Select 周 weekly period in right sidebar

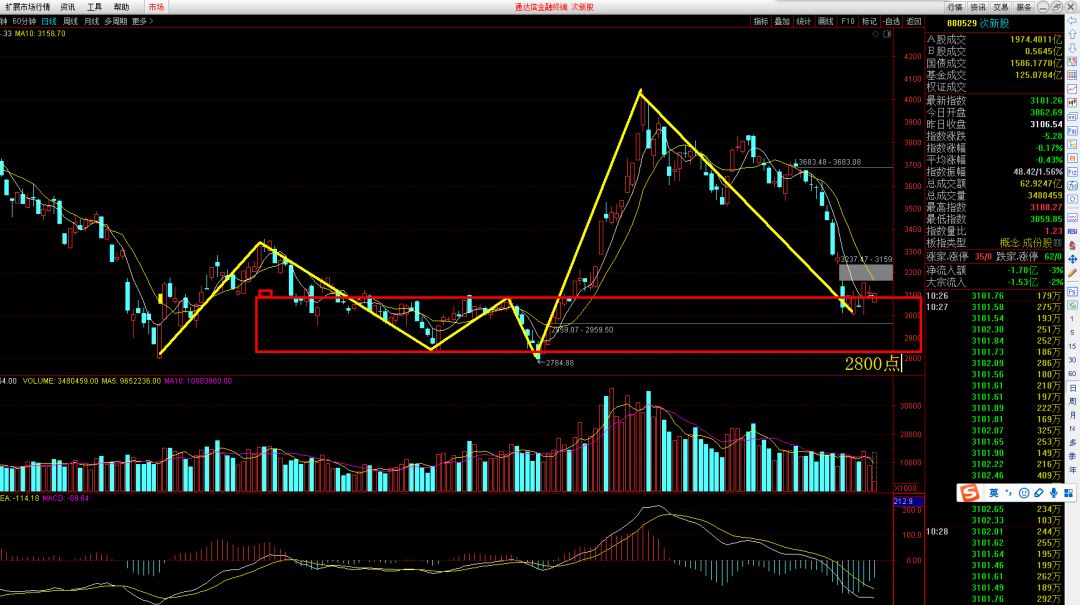[1072, 401]
